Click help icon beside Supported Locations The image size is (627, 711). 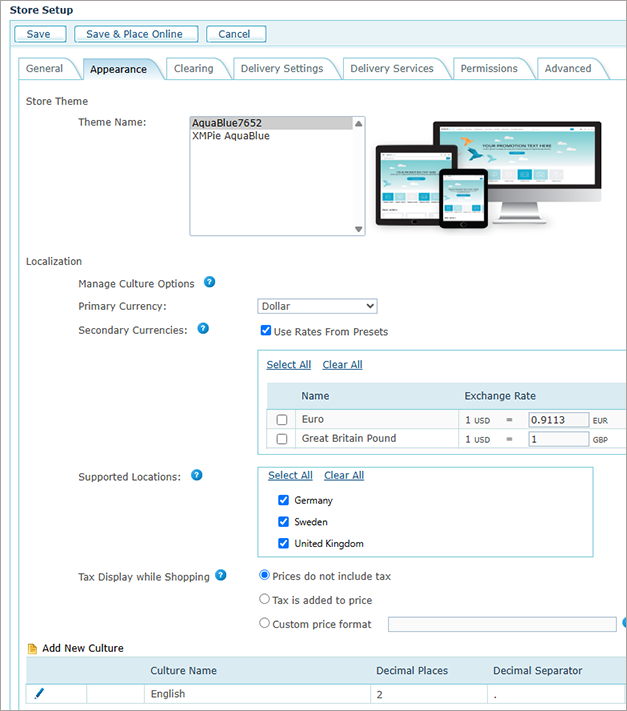click(x=197, y=475)
